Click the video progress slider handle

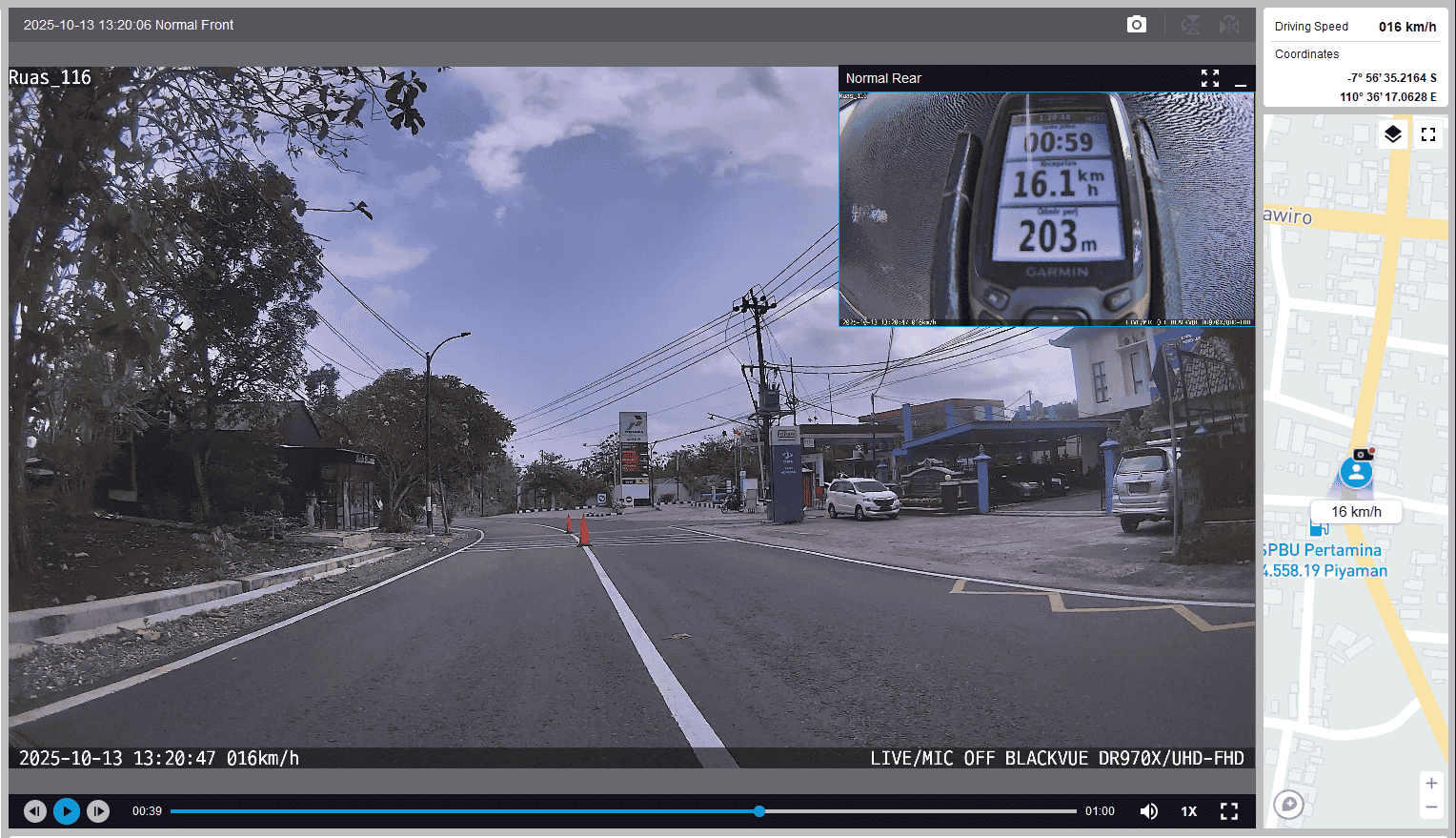759,811
